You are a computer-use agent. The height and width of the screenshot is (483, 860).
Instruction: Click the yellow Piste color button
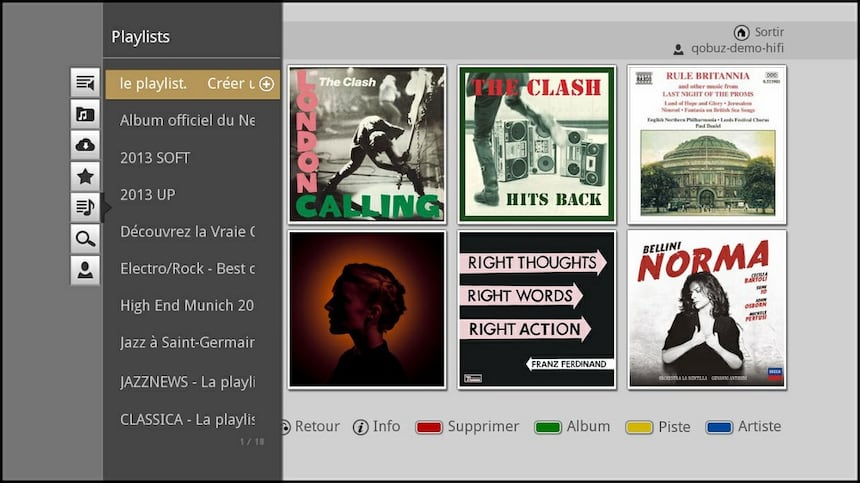(640, 428)
